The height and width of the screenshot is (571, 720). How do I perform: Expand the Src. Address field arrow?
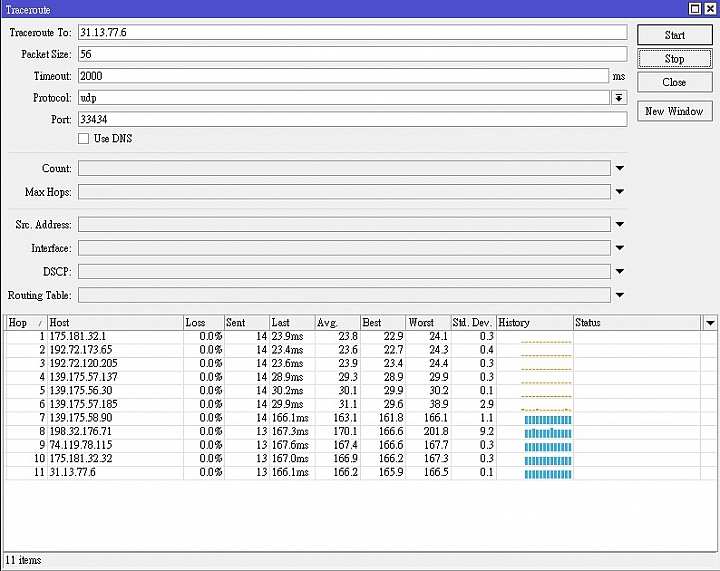click(x=619, y=224)
